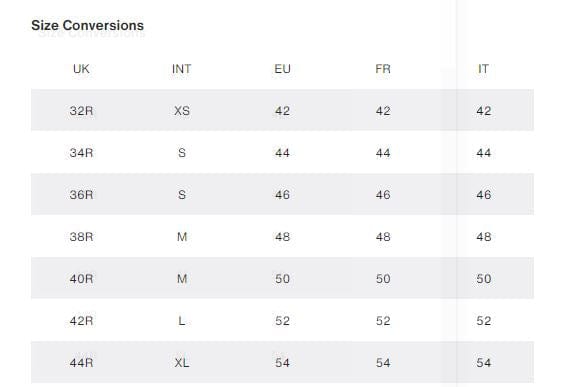This screenshot has height=387, width=561.
Task: Click the Size Conversions heading
Action: [x=87, y=25]
